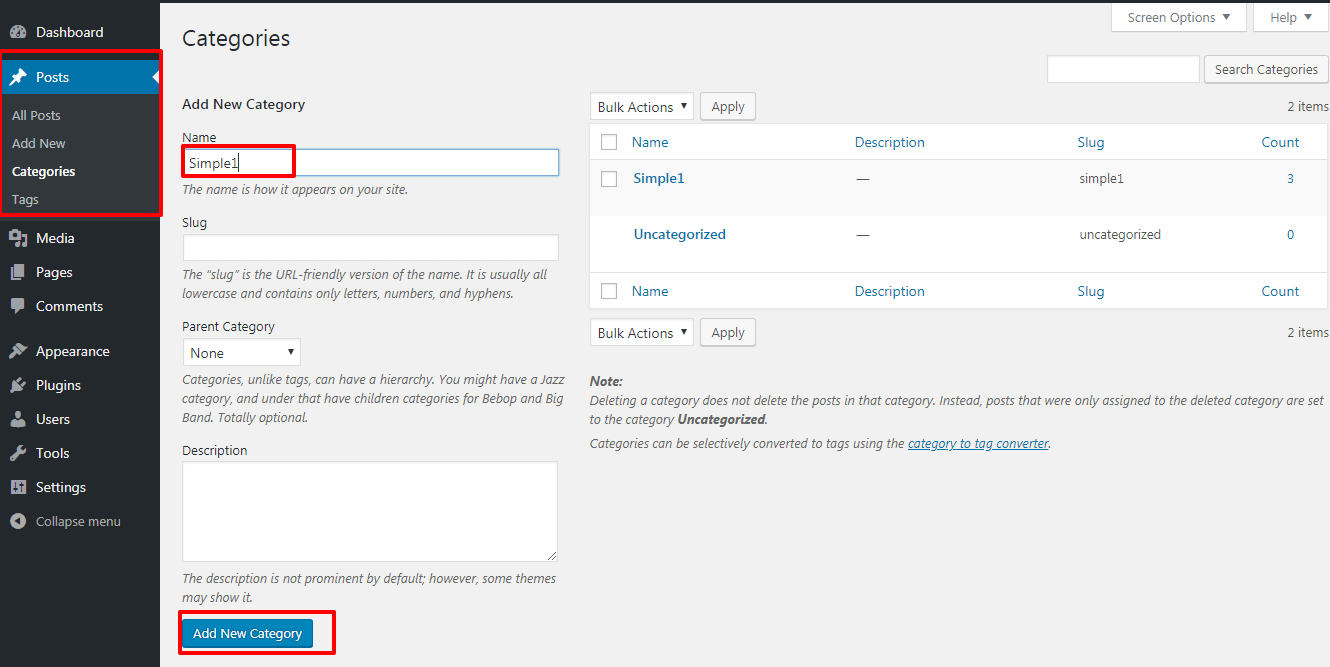Open the top Bulk Actions dropdown

click(642, 107)
